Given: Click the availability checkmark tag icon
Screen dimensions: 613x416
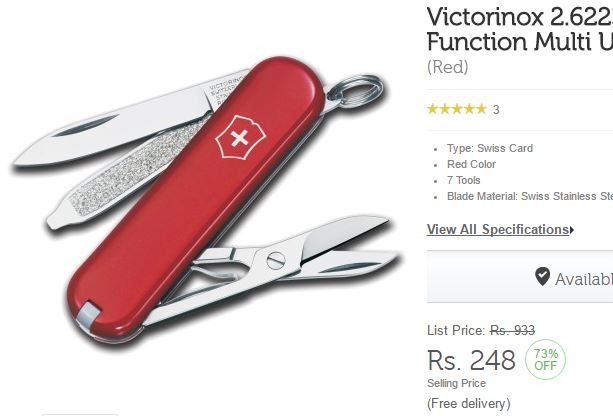Looking at the screenshot, I should point(542,277).
